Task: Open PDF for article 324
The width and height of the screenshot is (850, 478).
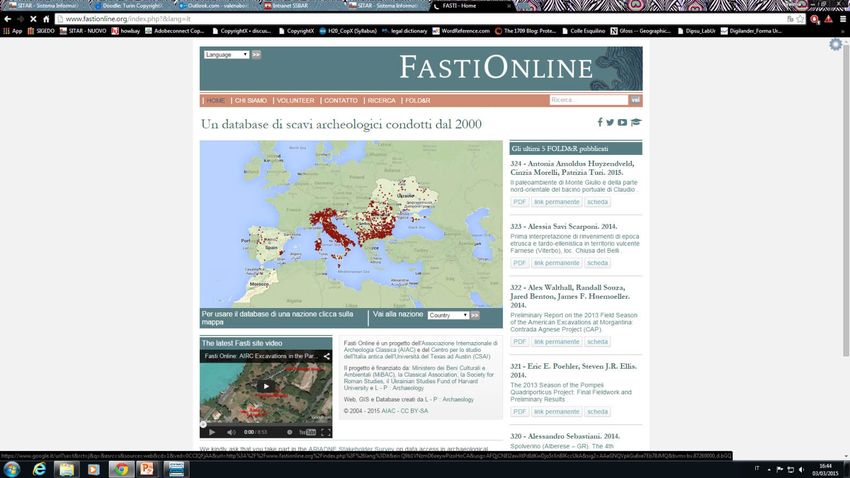Action: (x=519, y=202)
